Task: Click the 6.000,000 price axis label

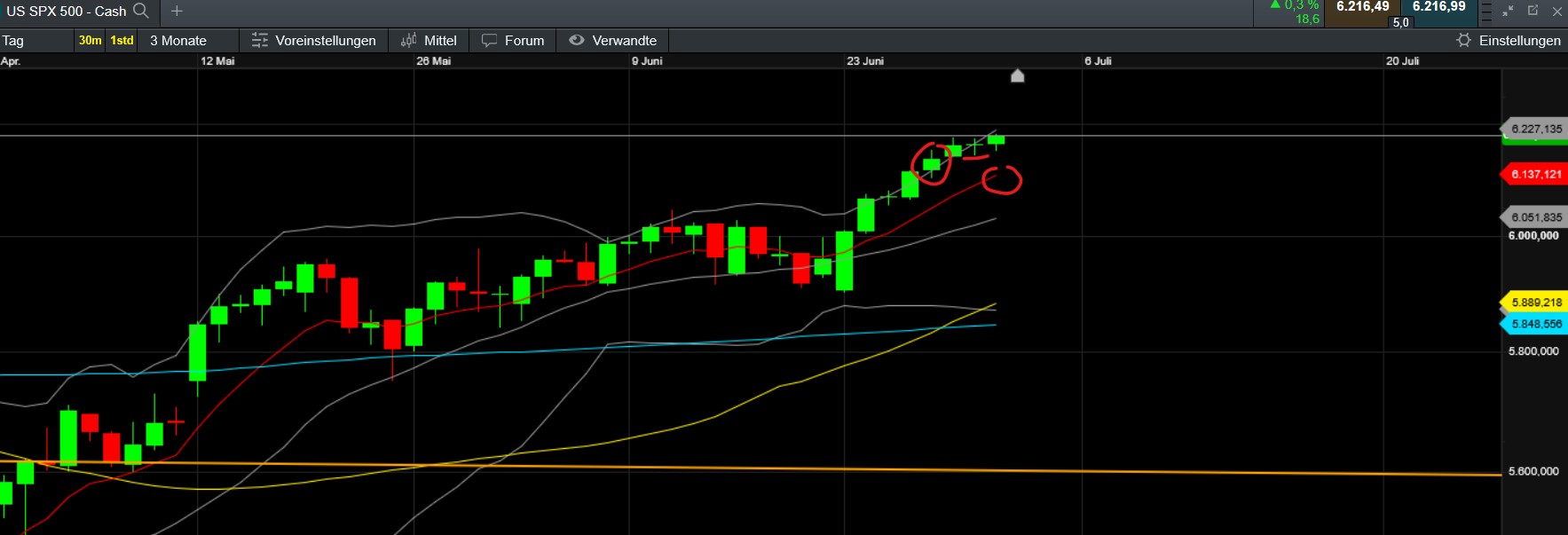Action: (1533, 235)
